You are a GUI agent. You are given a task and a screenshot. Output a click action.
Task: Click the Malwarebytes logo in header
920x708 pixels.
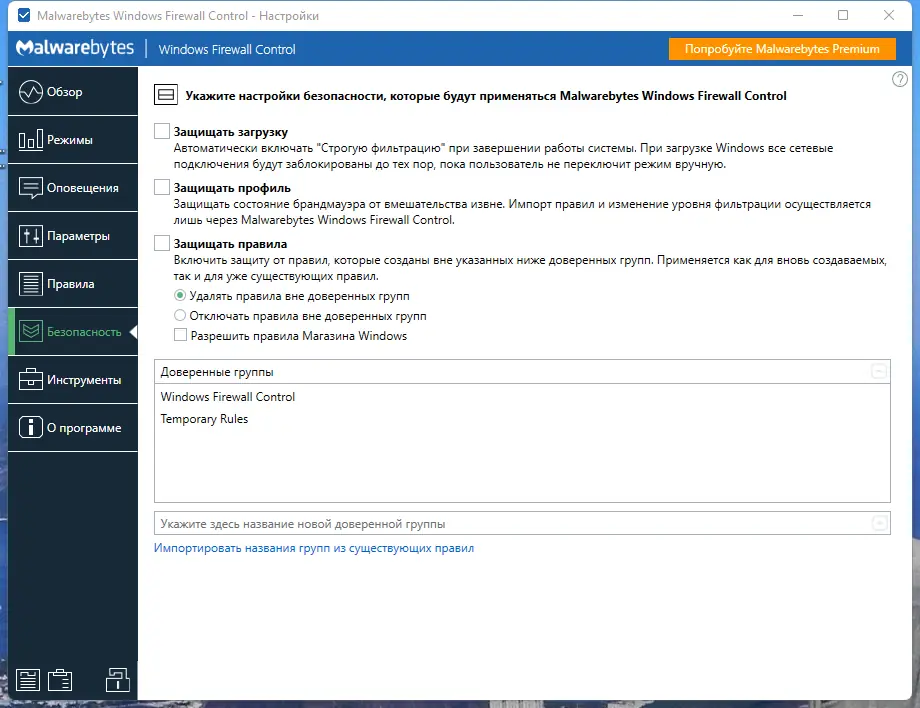tap(75, 48)
